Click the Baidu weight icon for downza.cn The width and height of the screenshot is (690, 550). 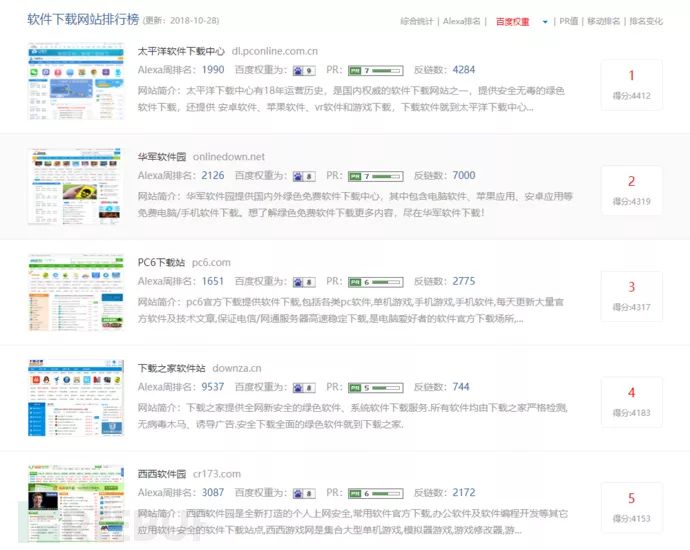304,388
